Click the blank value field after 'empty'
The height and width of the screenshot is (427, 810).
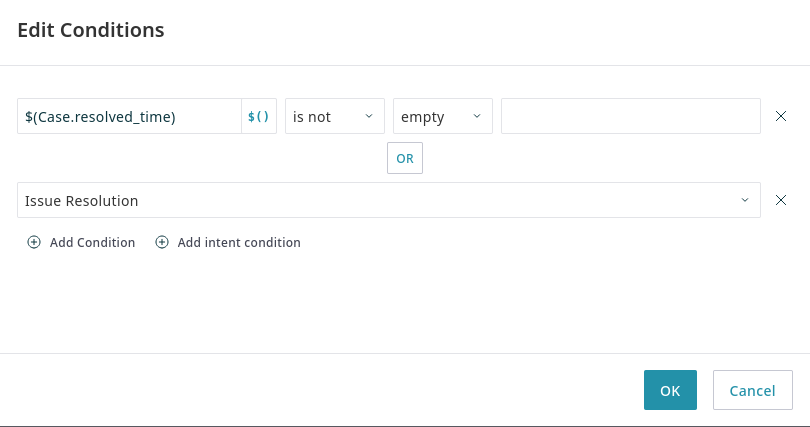click(630, 116)
